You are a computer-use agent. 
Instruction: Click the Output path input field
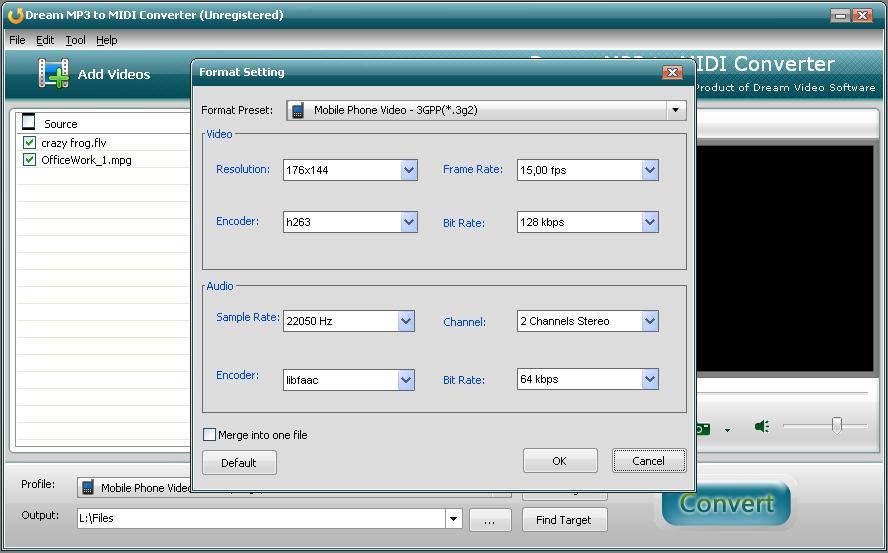point(261,518)
